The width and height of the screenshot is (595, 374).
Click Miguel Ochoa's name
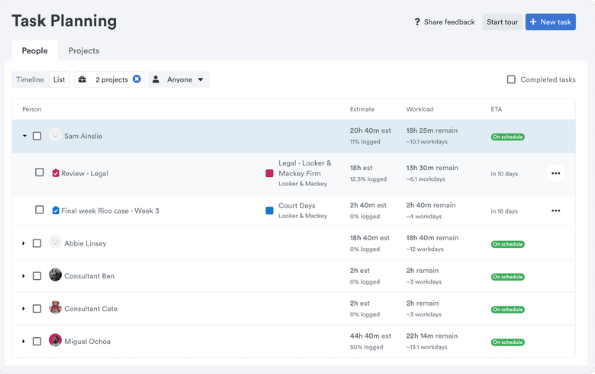click(x=87, y=341)
